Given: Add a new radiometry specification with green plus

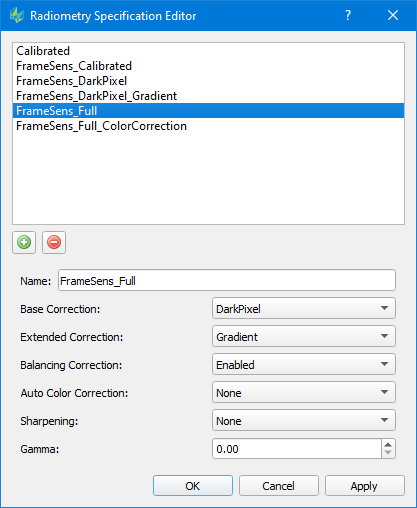Looking at the screenshot, I should click(x=24, y=242).
